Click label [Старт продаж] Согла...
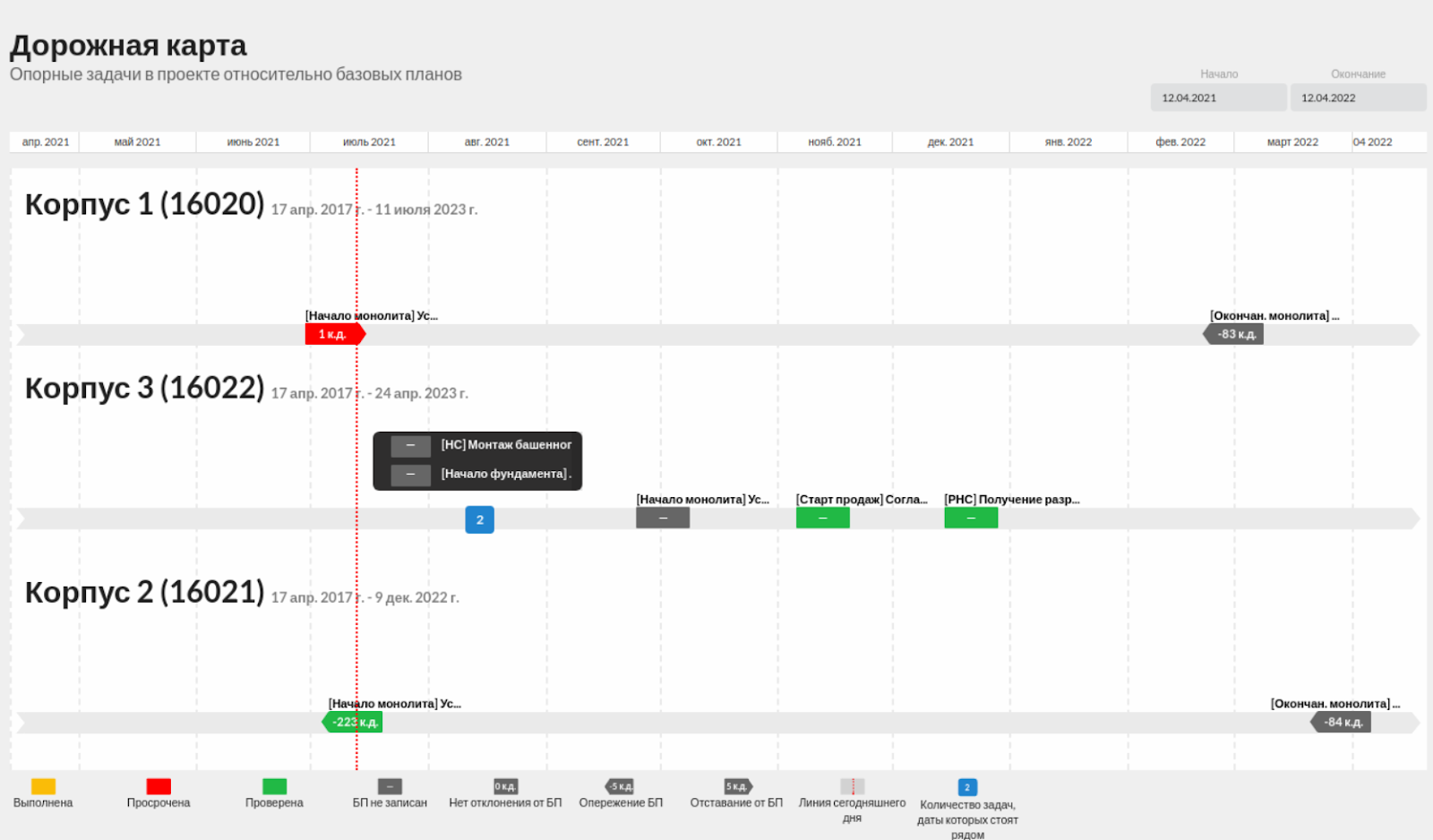1433x840 pixels. (x=862, y=500)
